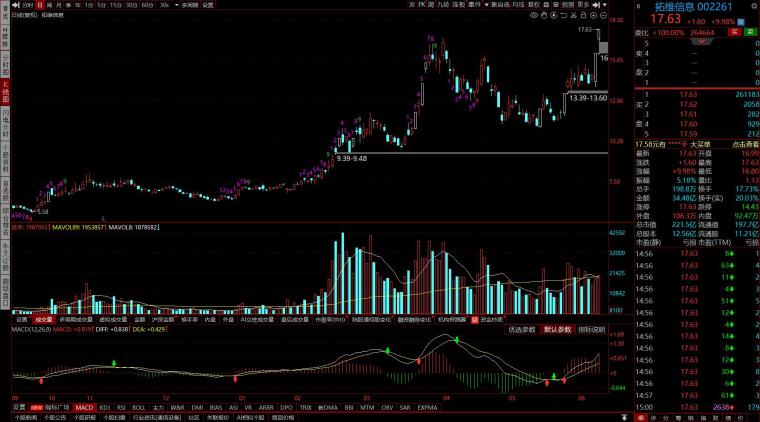The width and height of the screenshot is (760, 422).
Task: Select the scissors cut icon
Action: tap(573, 16)
